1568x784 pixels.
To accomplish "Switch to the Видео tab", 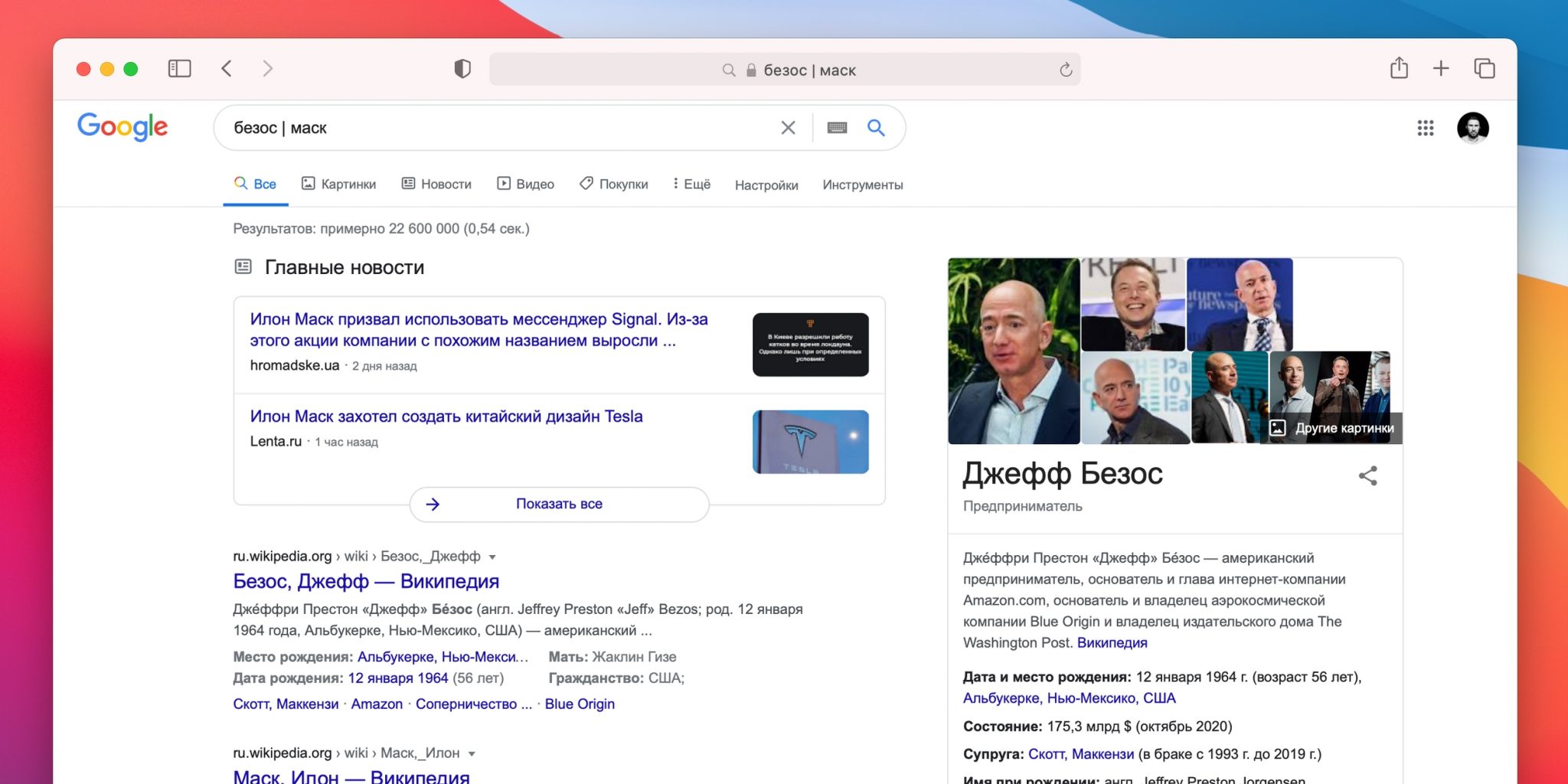I will point(525,184).
